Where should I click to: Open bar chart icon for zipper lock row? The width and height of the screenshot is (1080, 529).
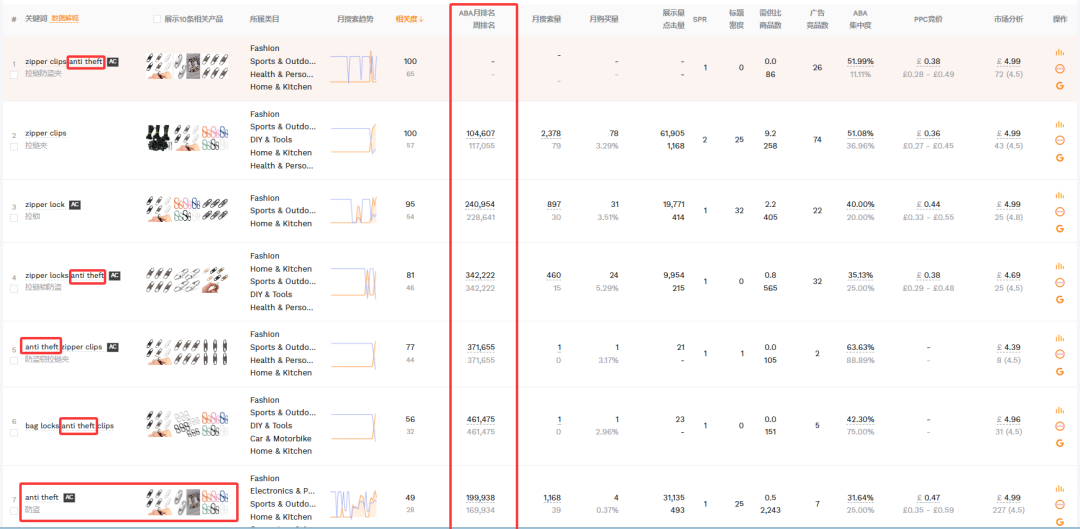click(1059, 195)
